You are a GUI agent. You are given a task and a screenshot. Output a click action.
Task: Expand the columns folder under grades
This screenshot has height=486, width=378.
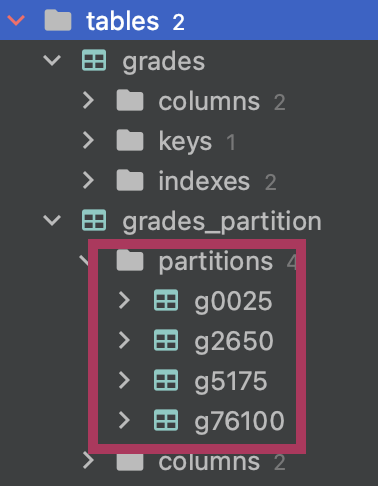point(88,101)
